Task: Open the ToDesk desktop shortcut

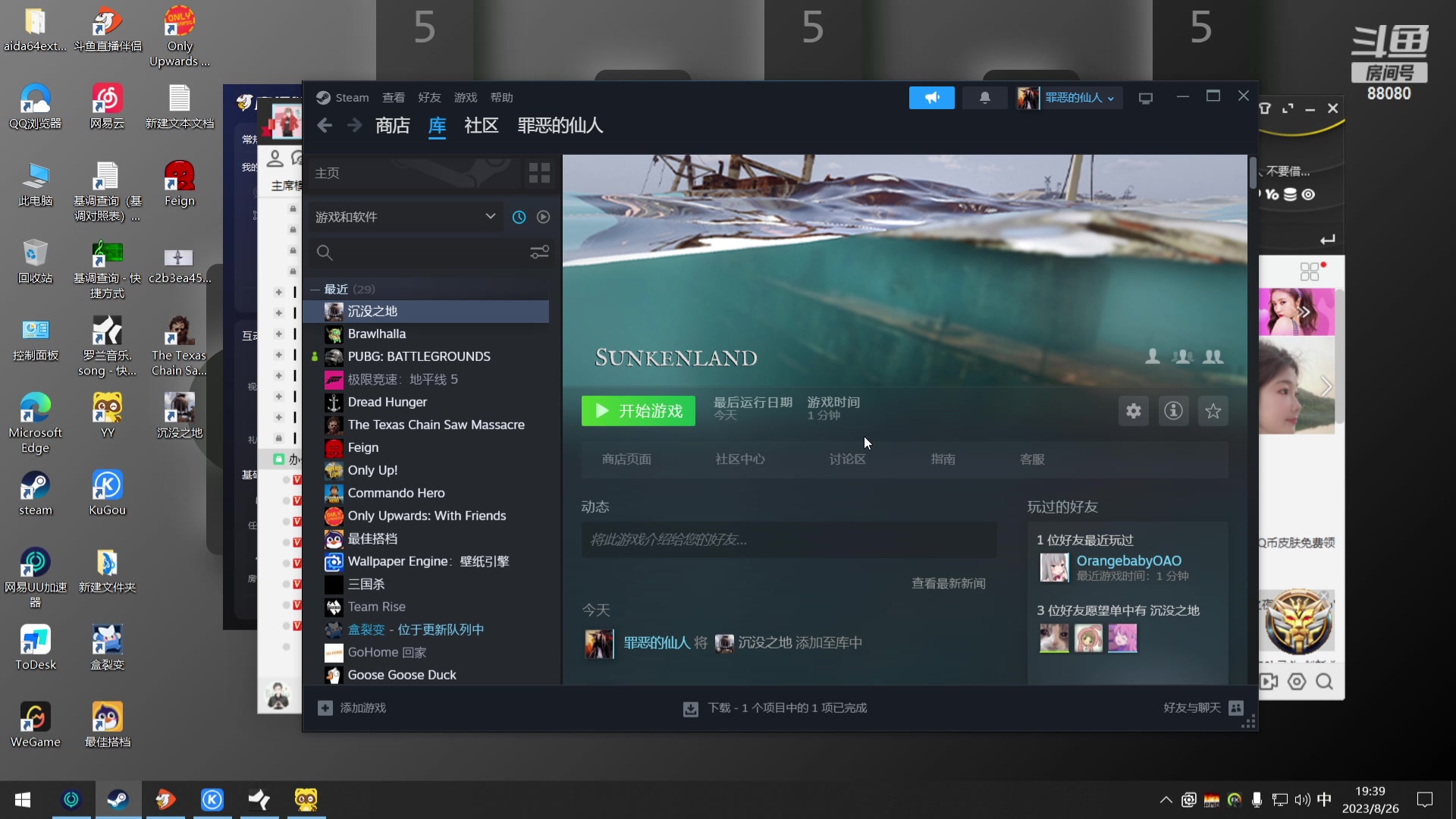Action: [x=35, y=648]
